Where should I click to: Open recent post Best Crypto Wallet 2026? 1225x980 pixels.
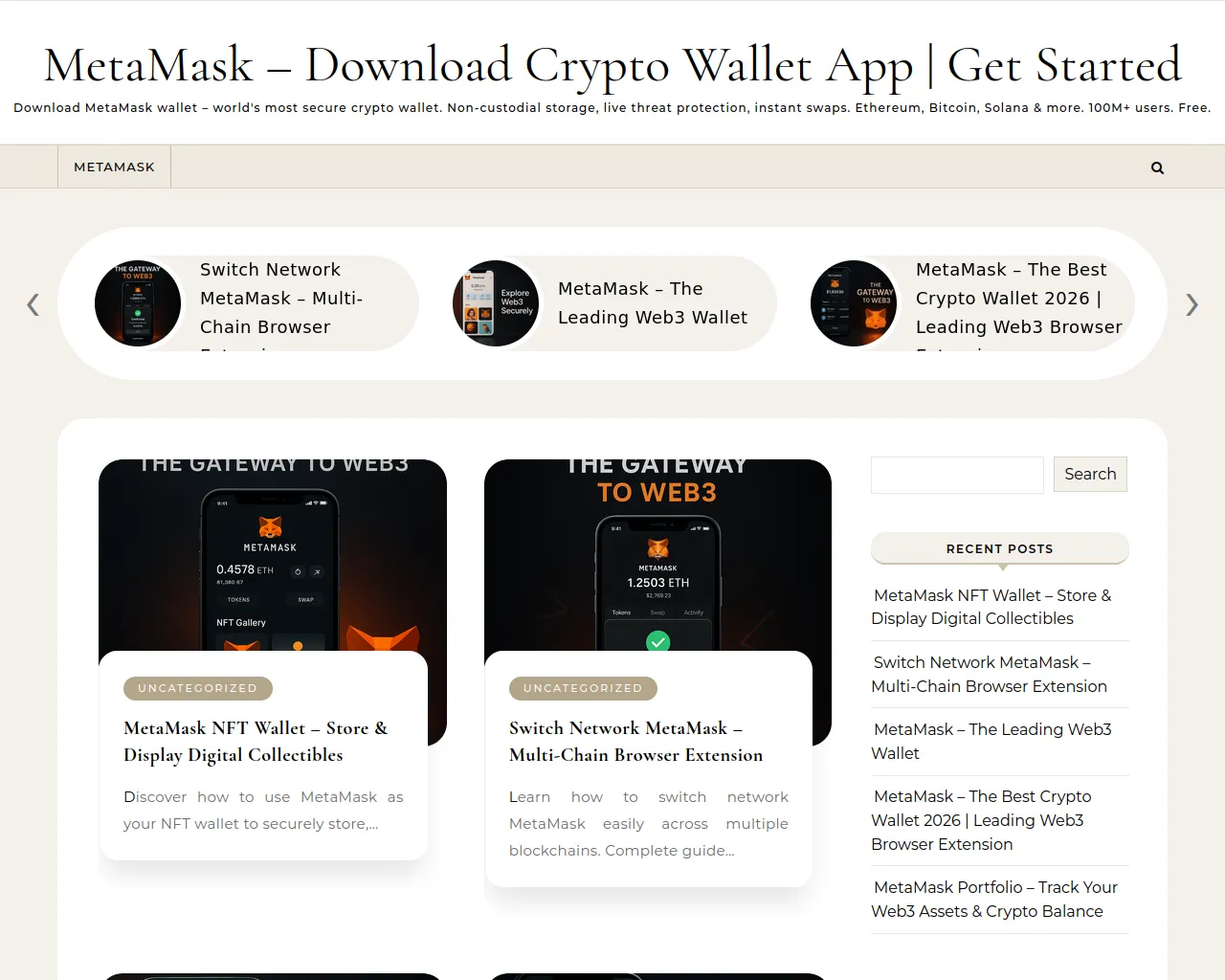pos(981,820)
